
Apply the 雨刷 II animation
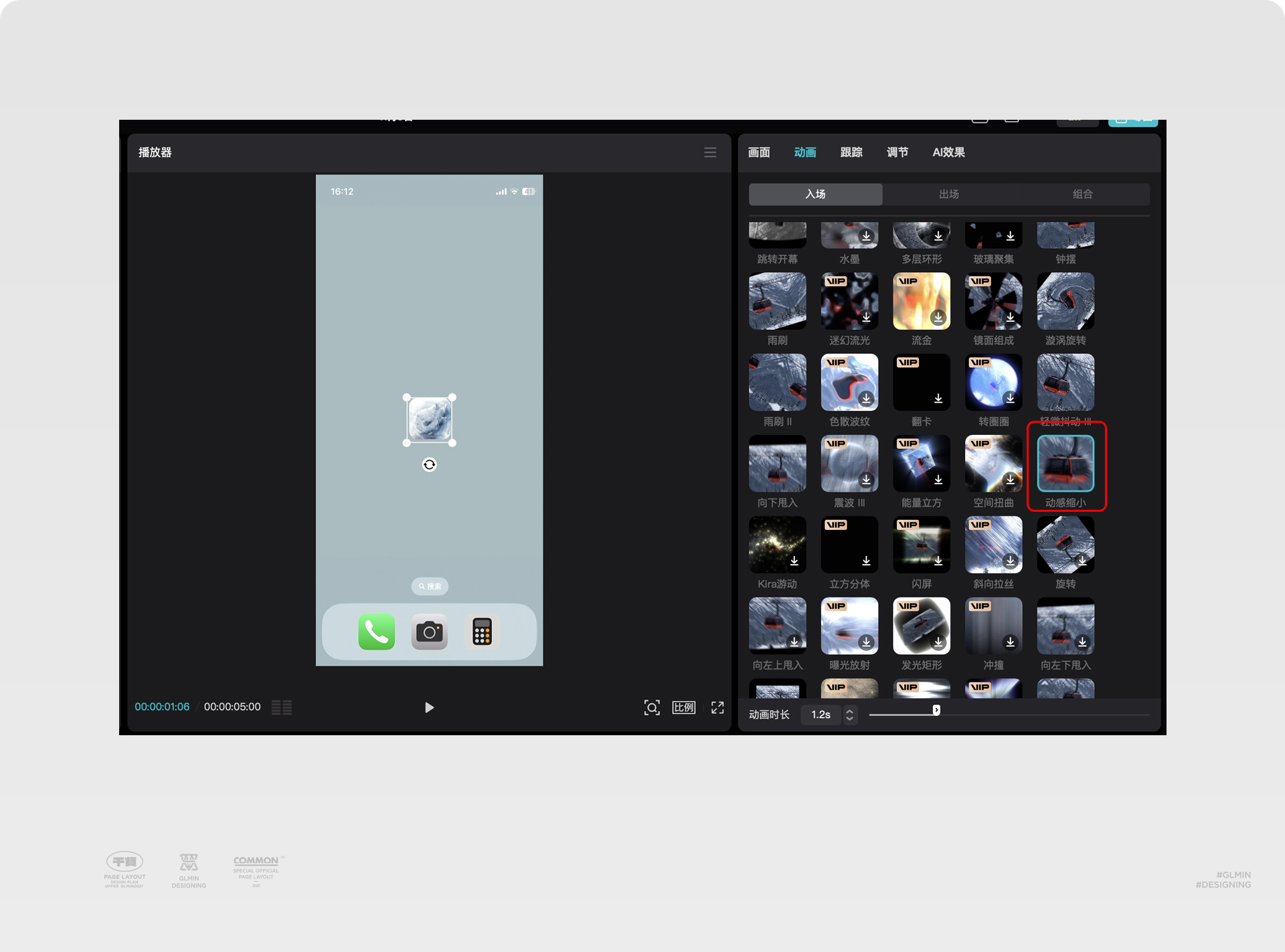[778, 382]
